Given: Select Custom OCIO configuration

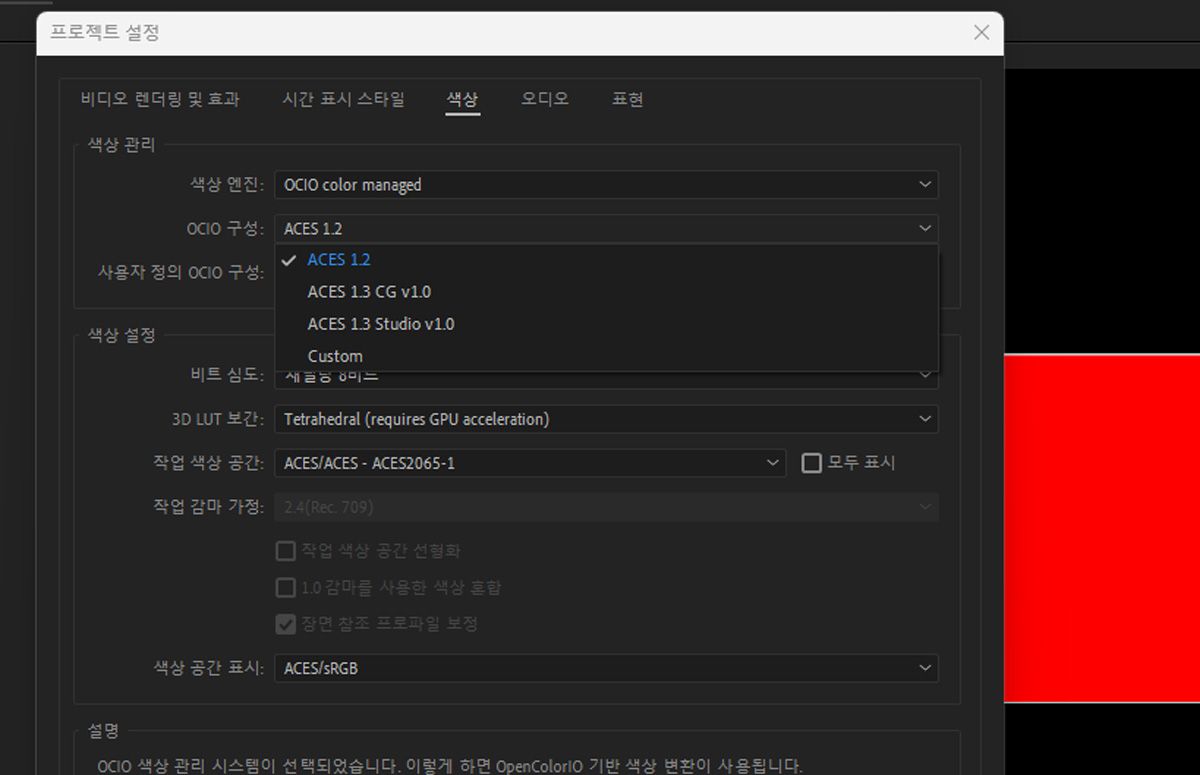Looking at the screenshot, I should pyautogui.click(x=335, y=355).
